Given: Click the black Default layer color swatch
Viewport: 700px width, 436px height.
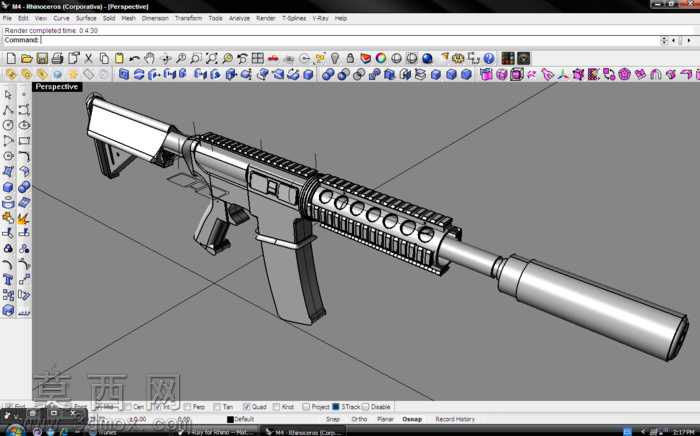Looking at the screenshot, I should 230,419.
